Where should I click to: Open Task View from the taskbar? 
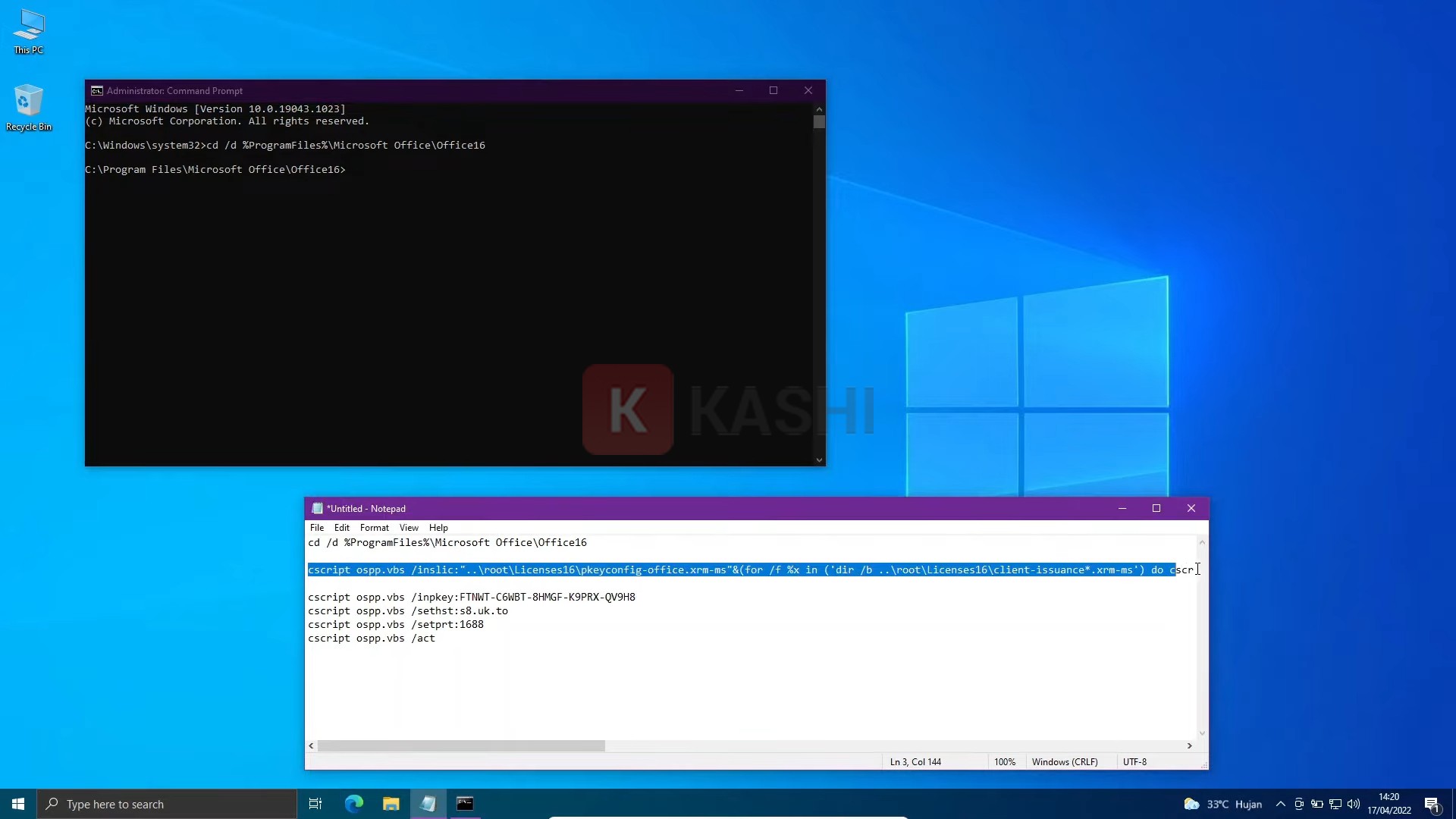(315, 804)
